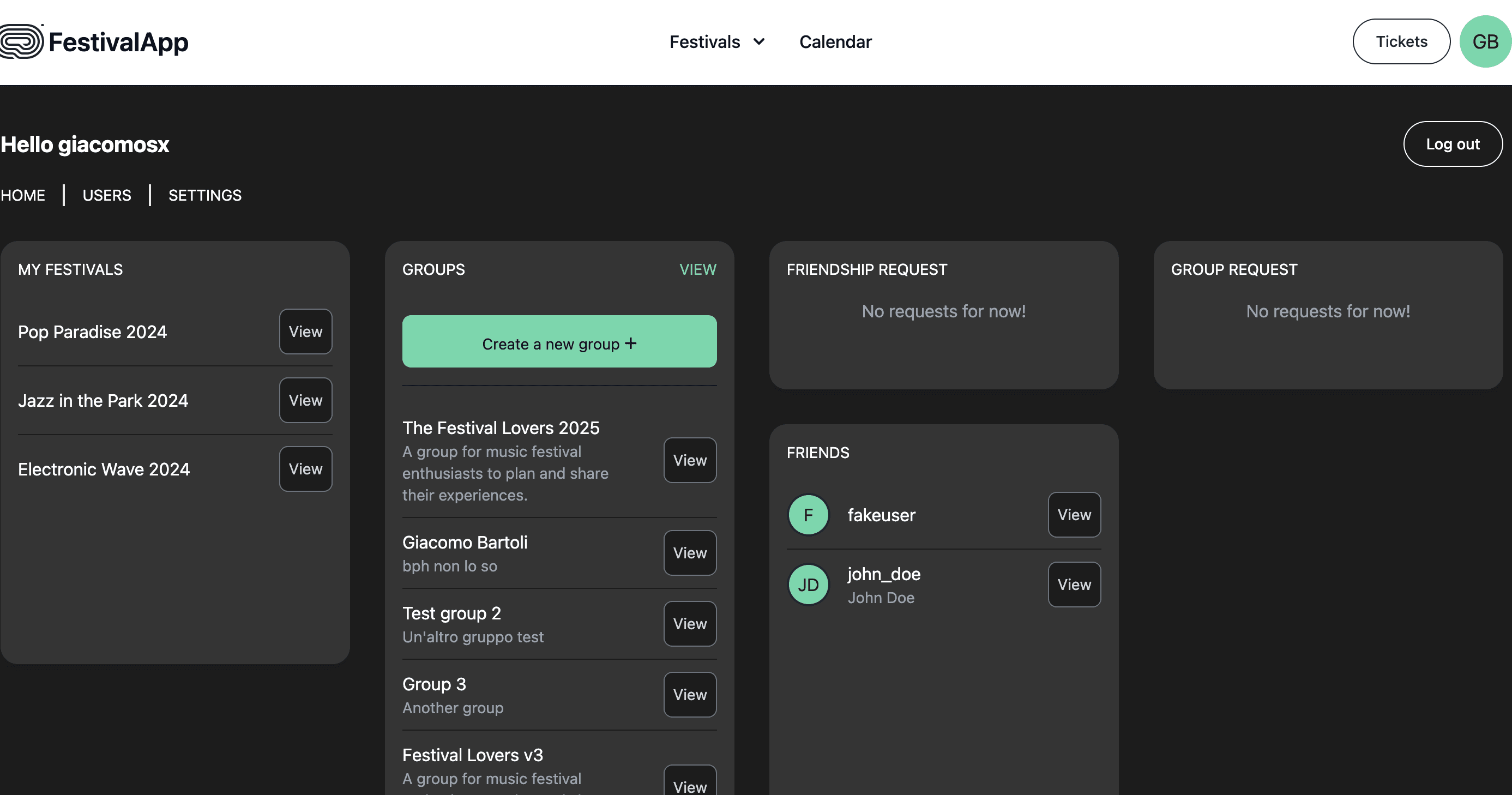Click the fakeuser F avatar circle
Image resolution: width=1512 pixels, height=795 pixels.
(x=808, y=515)
